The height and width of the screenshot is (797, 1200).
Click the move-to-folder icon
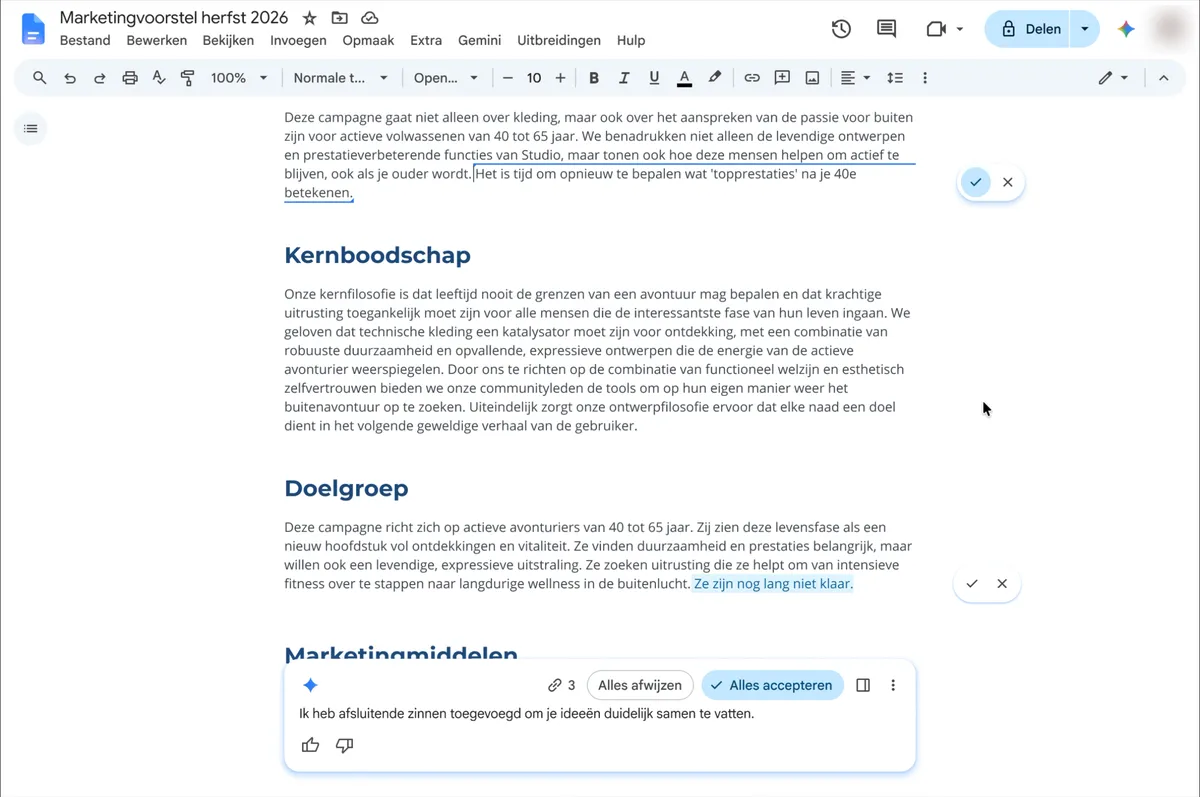pos(340,18)
